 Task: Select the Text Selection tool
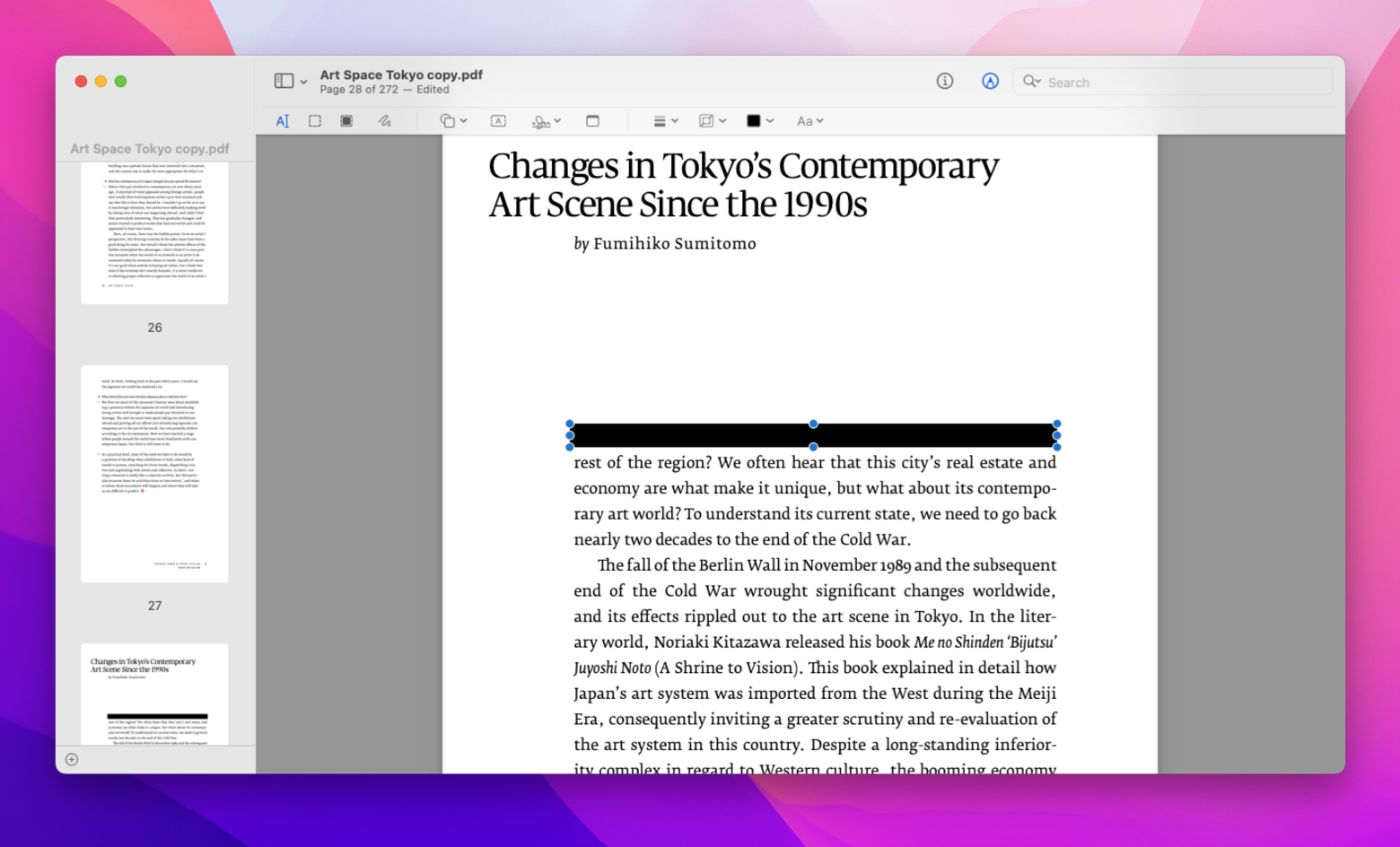point(283,121)
